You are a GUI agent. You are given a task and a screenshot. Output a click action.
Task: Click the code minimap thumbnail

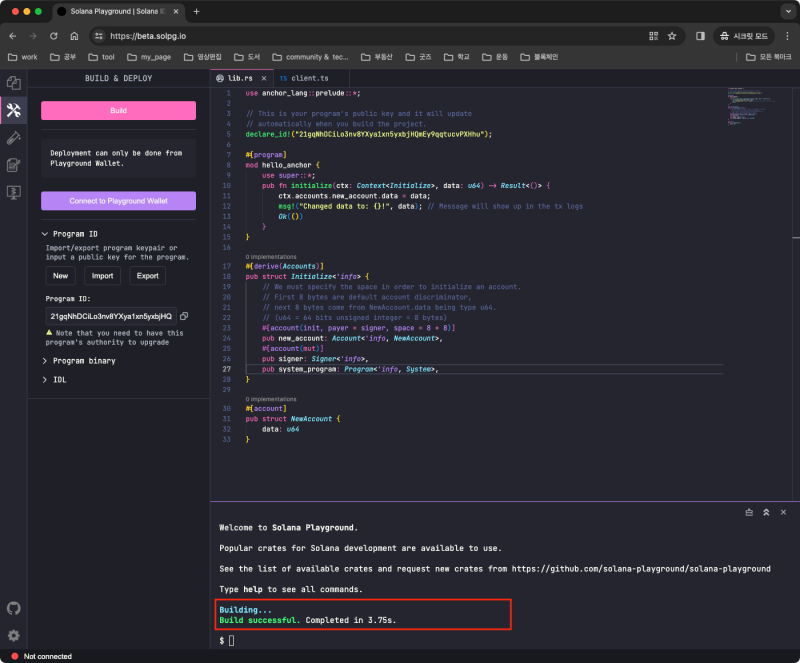point(752,107)
